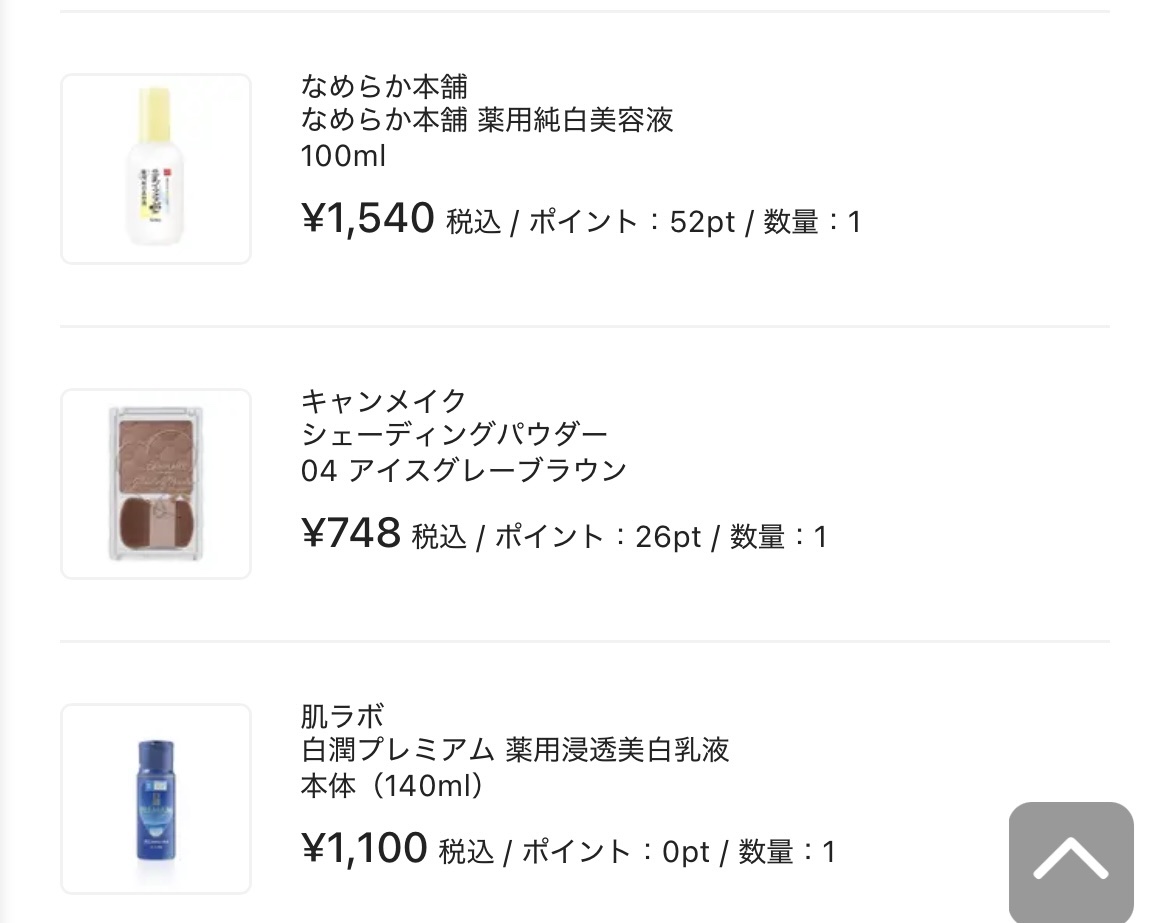Open the キャンメイク shading powder thumbnail
Screen dimensions: 1170x923
tap(155, 483)
